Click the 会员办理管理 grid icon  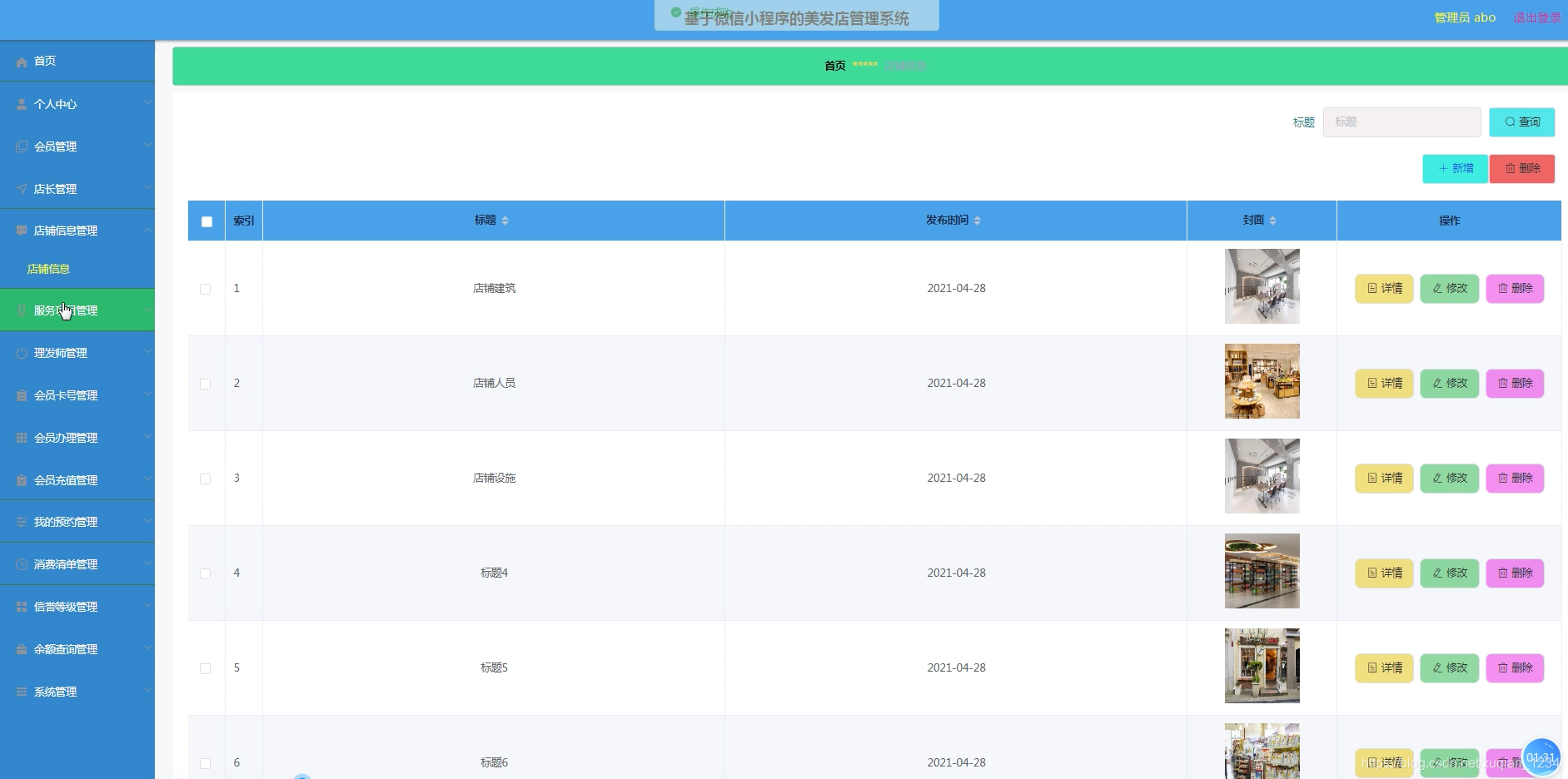click(22, 438)
